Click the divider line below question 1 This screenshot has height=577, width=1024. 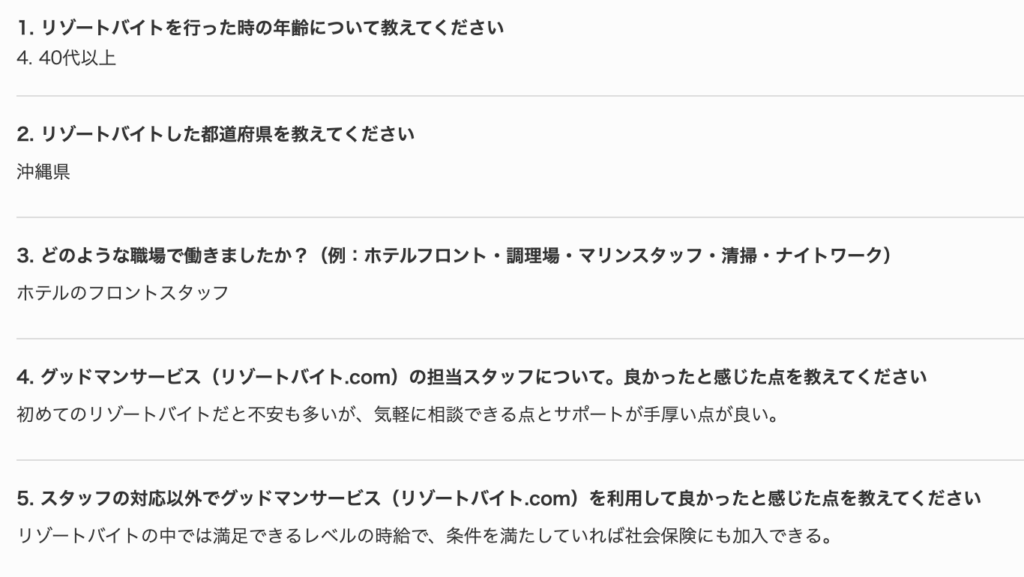coord(520,96)
